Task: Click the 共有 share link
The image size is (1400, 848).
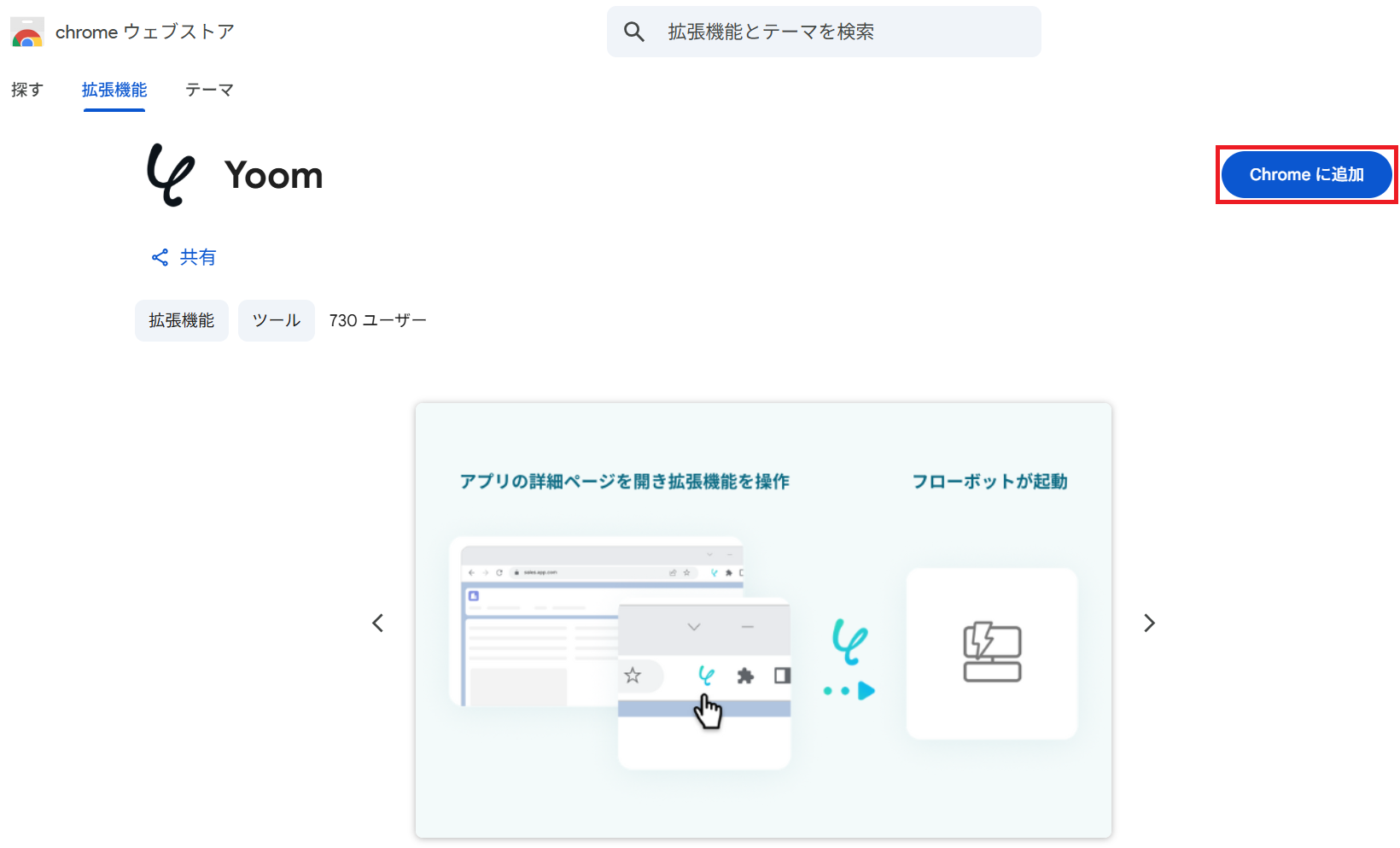Action: (184, 258)
